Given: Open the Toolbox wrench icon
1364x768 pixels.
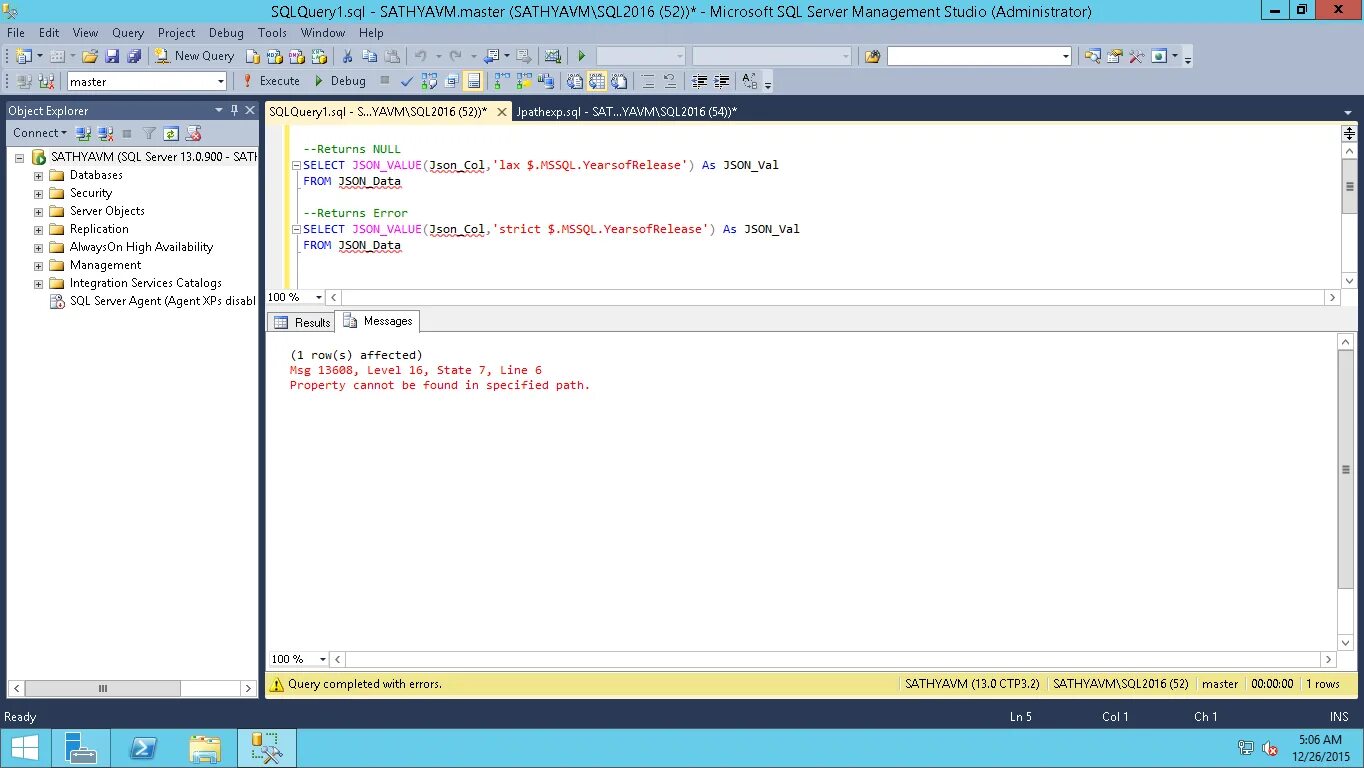Looking at the screenshot, I should point(1136,56).
